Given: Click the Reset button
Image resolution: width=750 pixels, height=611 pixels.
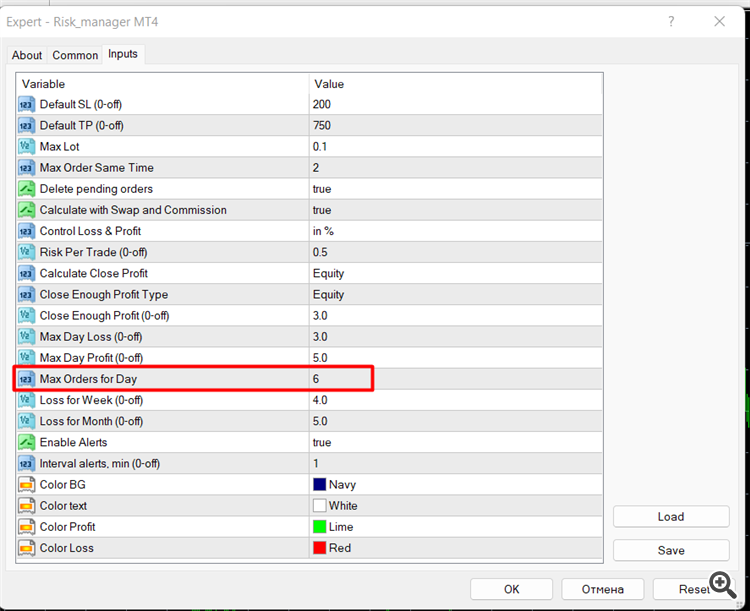Looking at the screenshot, I should tap(694, 589).
